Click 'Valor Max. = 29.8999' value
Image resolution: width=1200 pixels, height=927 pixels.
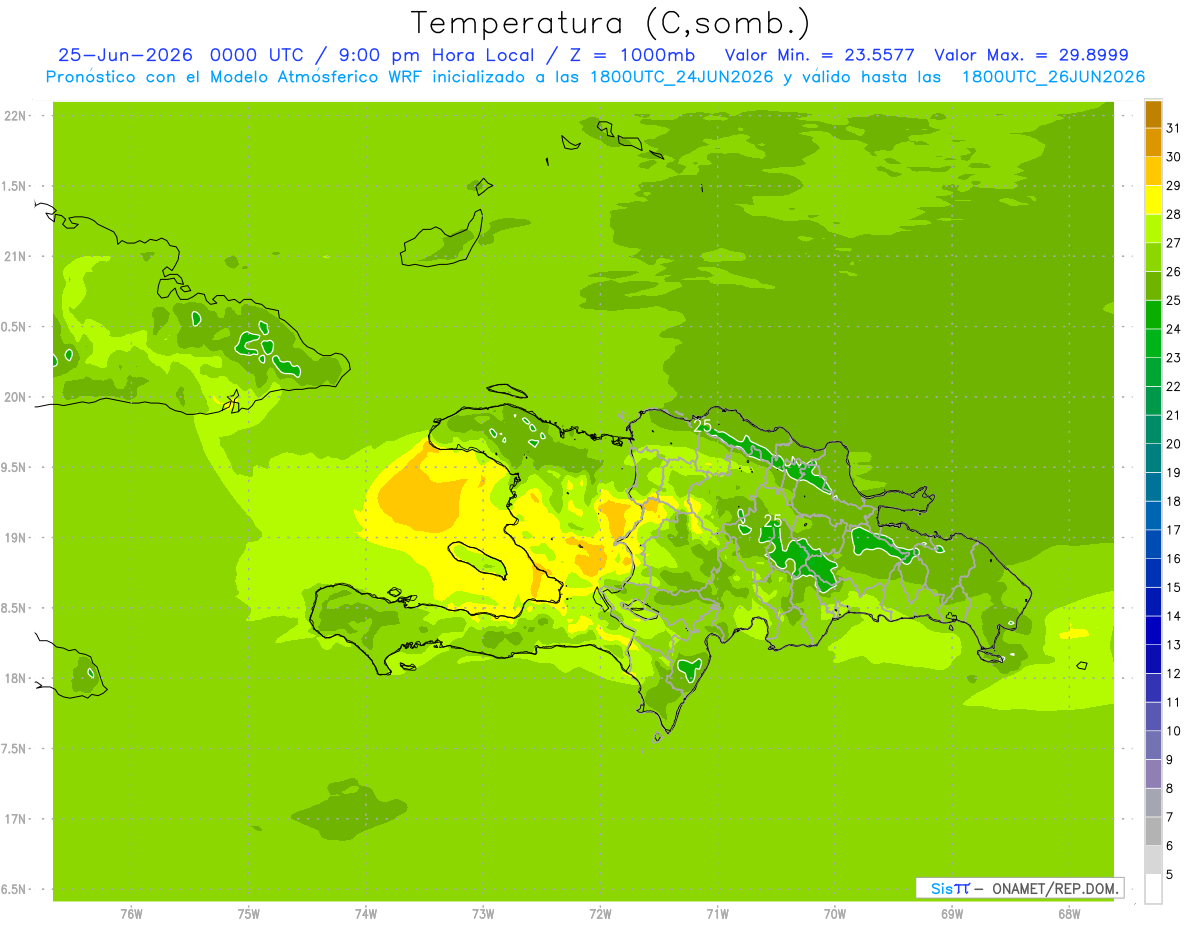[1031, 55]
